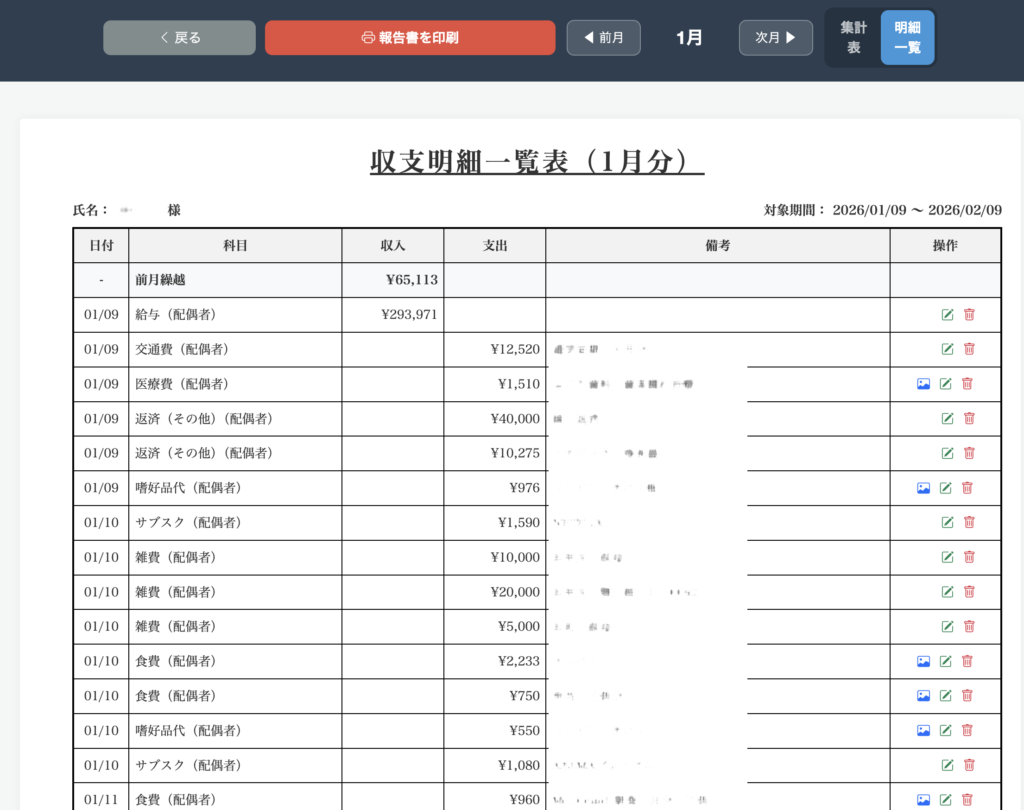This screenshot has width=1024, height=810.
Task: Delete the 返済 ¥10,275 entry
Action: (x=969, y=453)
